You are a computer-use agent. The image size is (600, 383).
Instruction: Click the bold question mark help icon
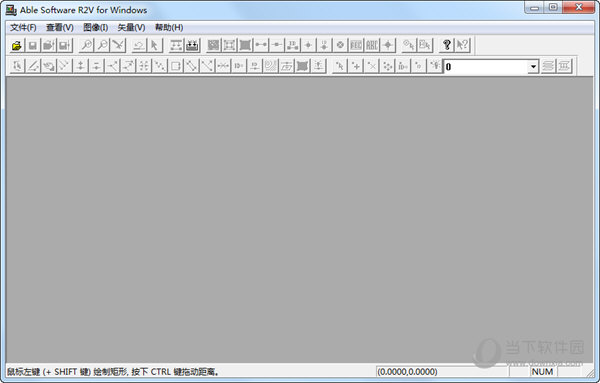pyautogui.click(x=446, y=46)
